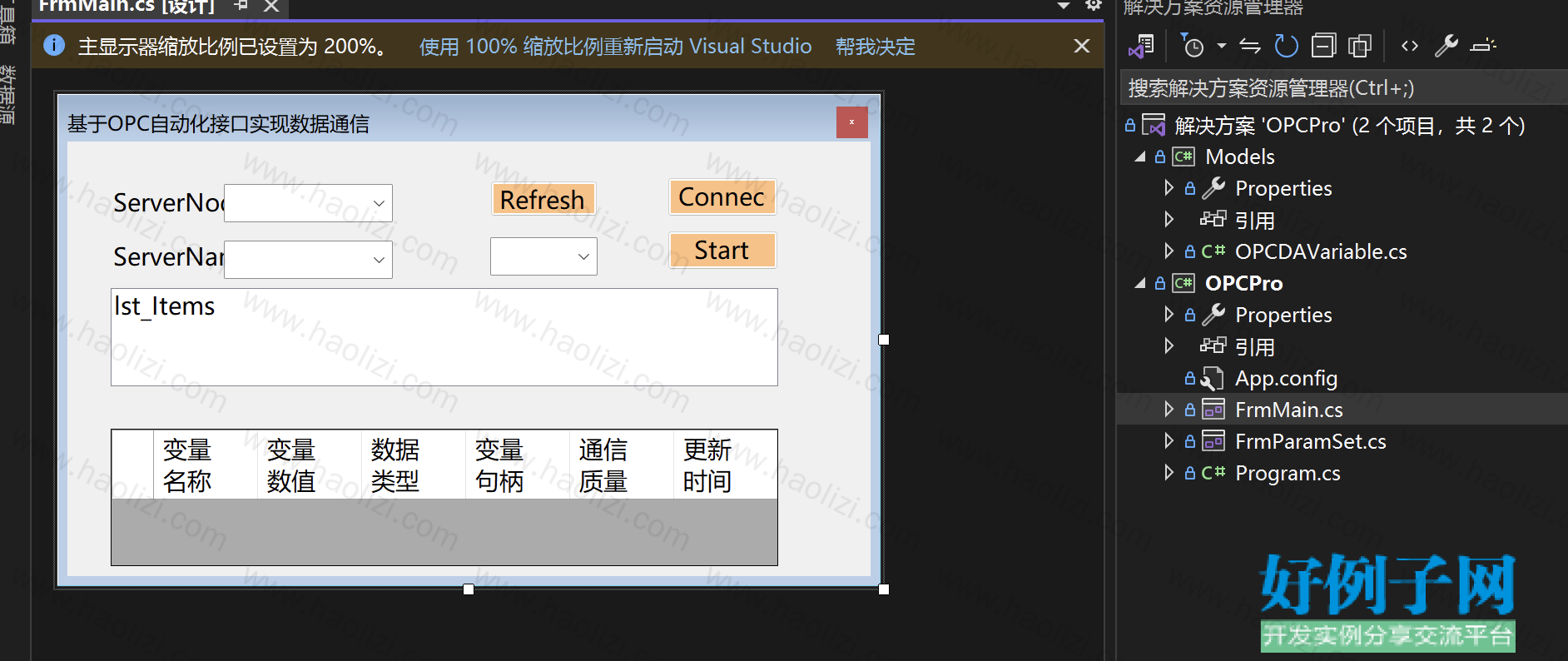Expand Properties under OPCPro project
This screenshot has width=1568, height=661.
pyautogui.click(x=1169, y=315)
